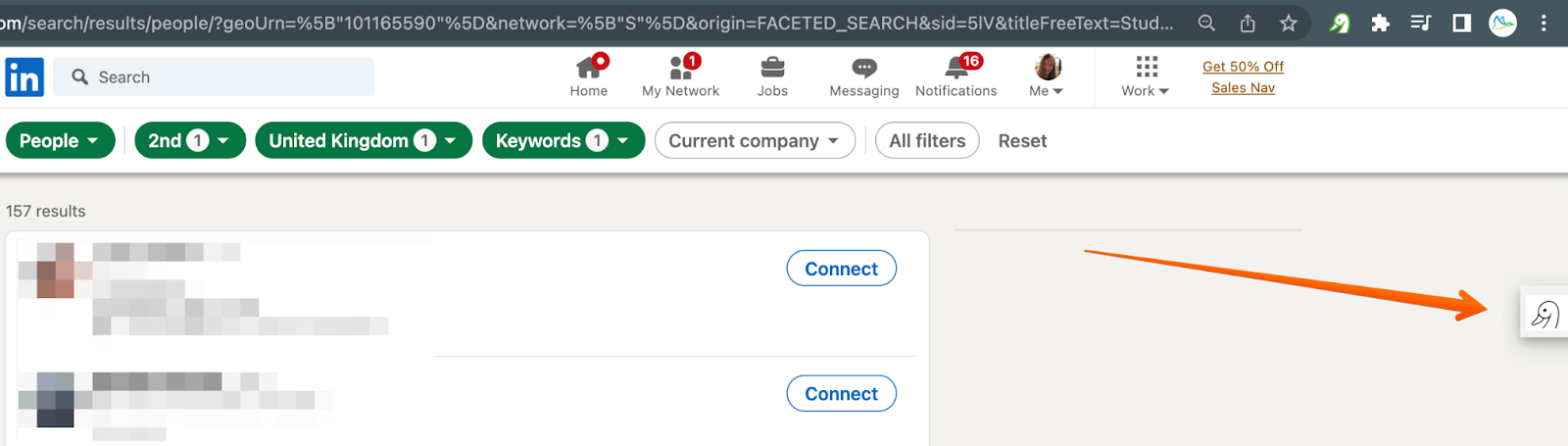
Task: Open the Keywords filter dropdown
Action: [x=563, y=140]
